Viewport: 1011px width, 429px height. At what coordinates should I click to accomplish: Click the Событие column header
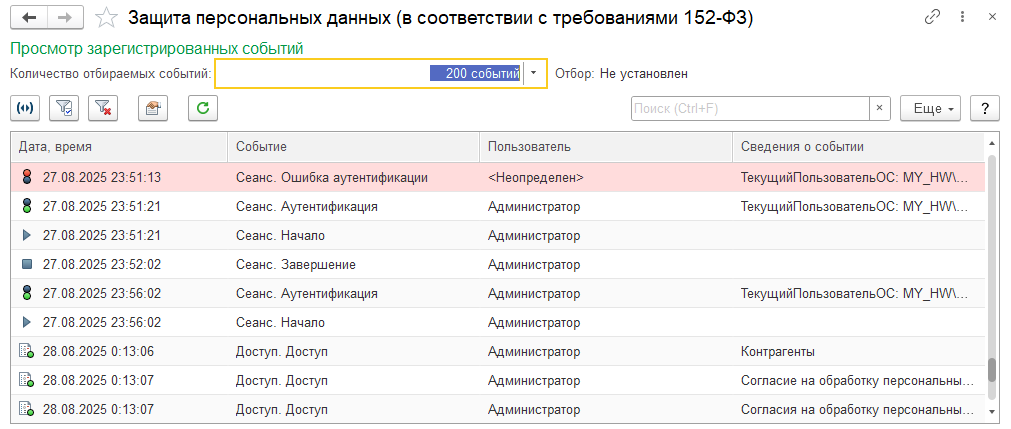[x=352, y=147]
